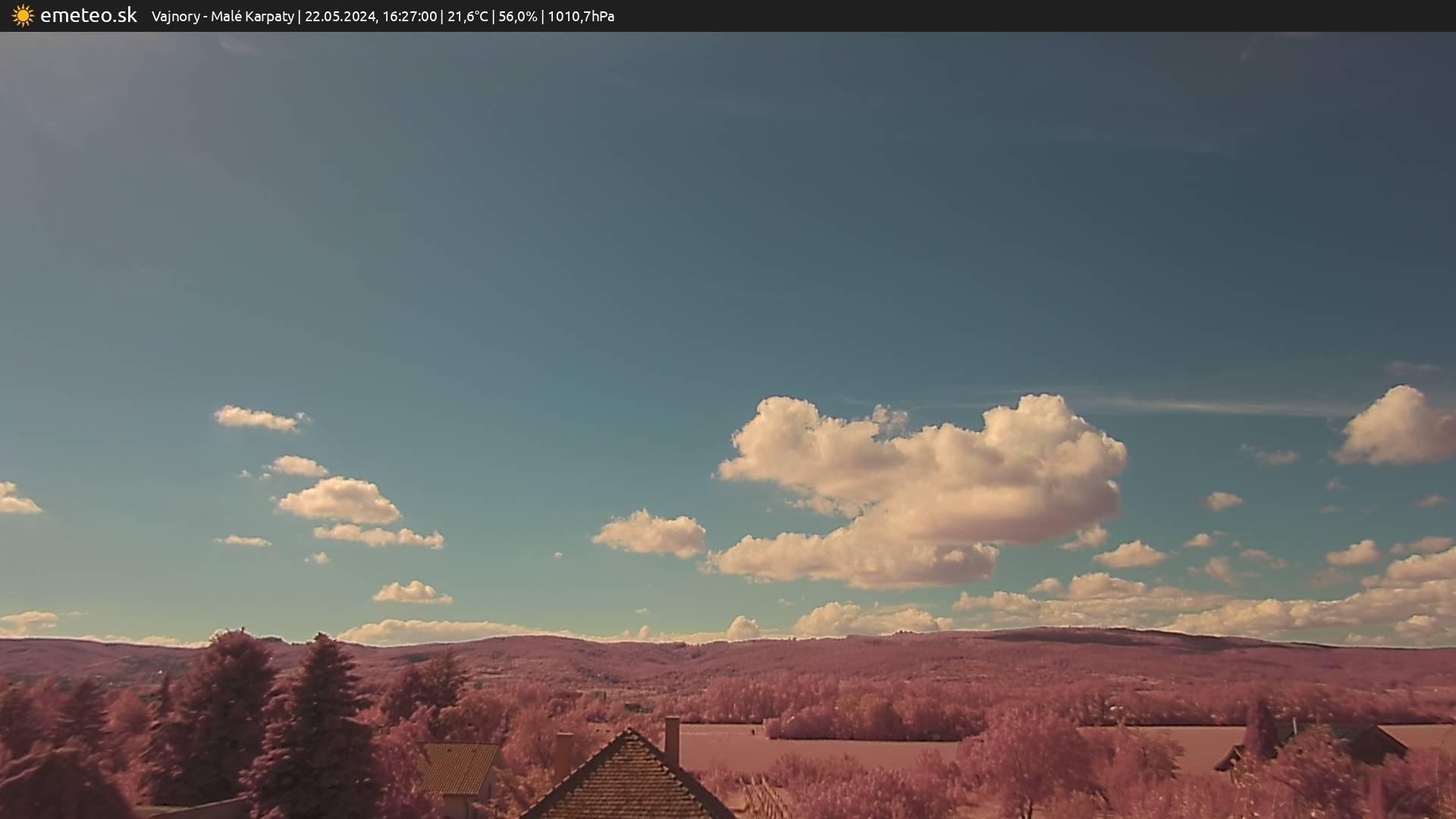This screenshot has width=1456, height=819.
Task: Click the Vajnory - Malé Karpaty location label
Action: click(x=222, y=17)
